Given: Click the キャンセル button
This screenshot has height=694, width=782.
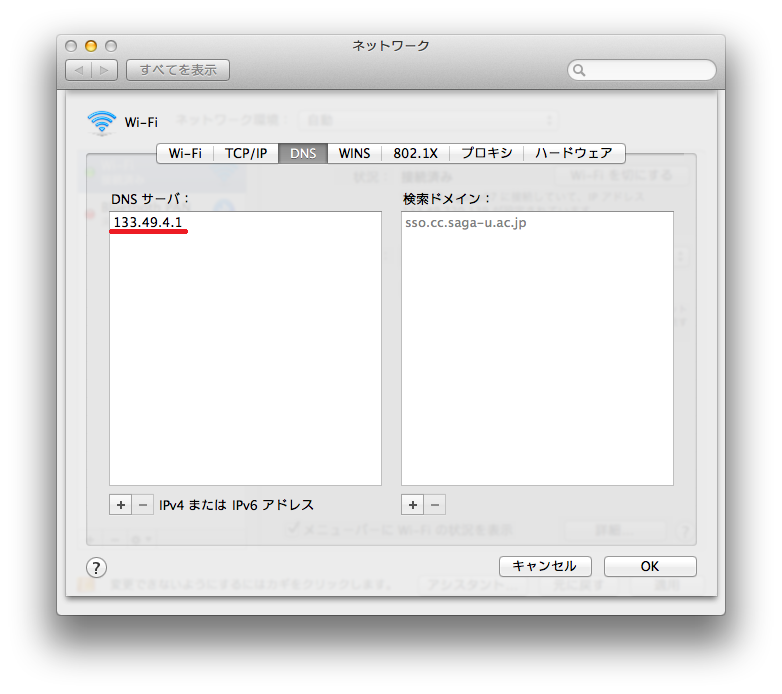Looking at the screenshot, I should tap(545, 566).
